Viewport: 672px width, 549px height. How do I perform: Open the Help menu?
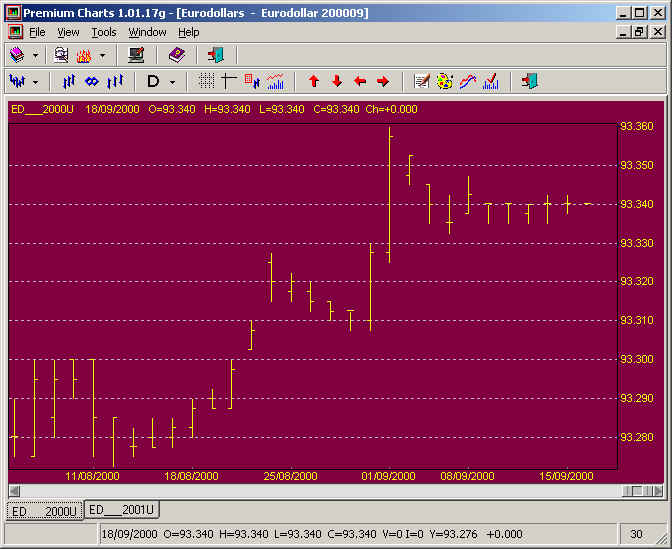[x=189, y=32]
